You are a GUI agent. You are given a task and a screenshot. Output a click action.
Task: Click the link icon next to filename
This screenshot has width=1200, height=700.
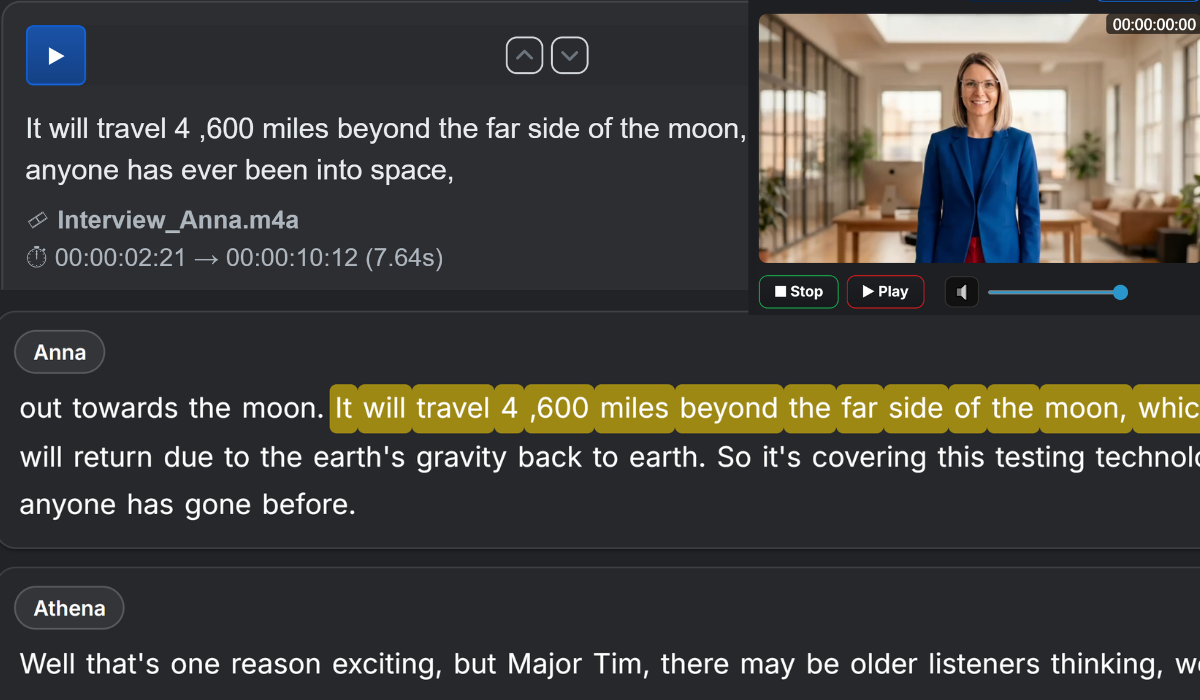[37, 220]
